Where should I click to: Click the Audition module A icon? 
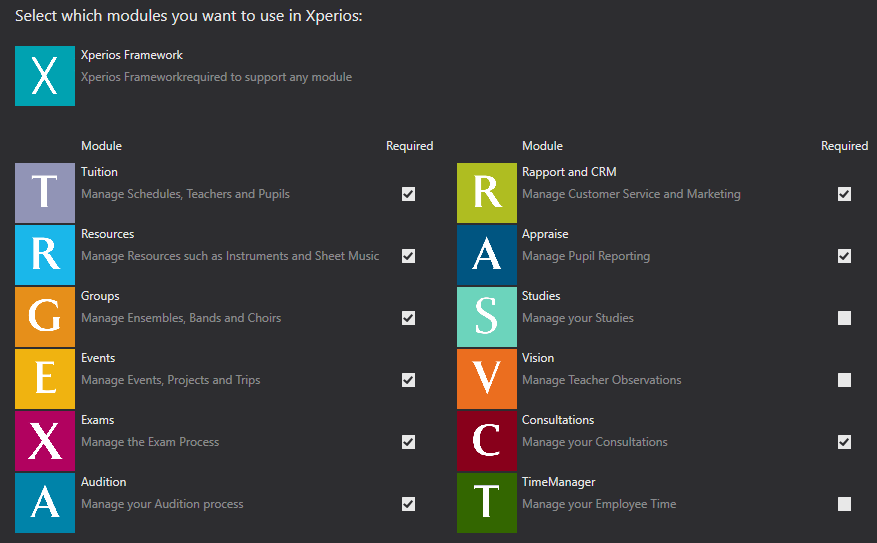pos(45,503)
